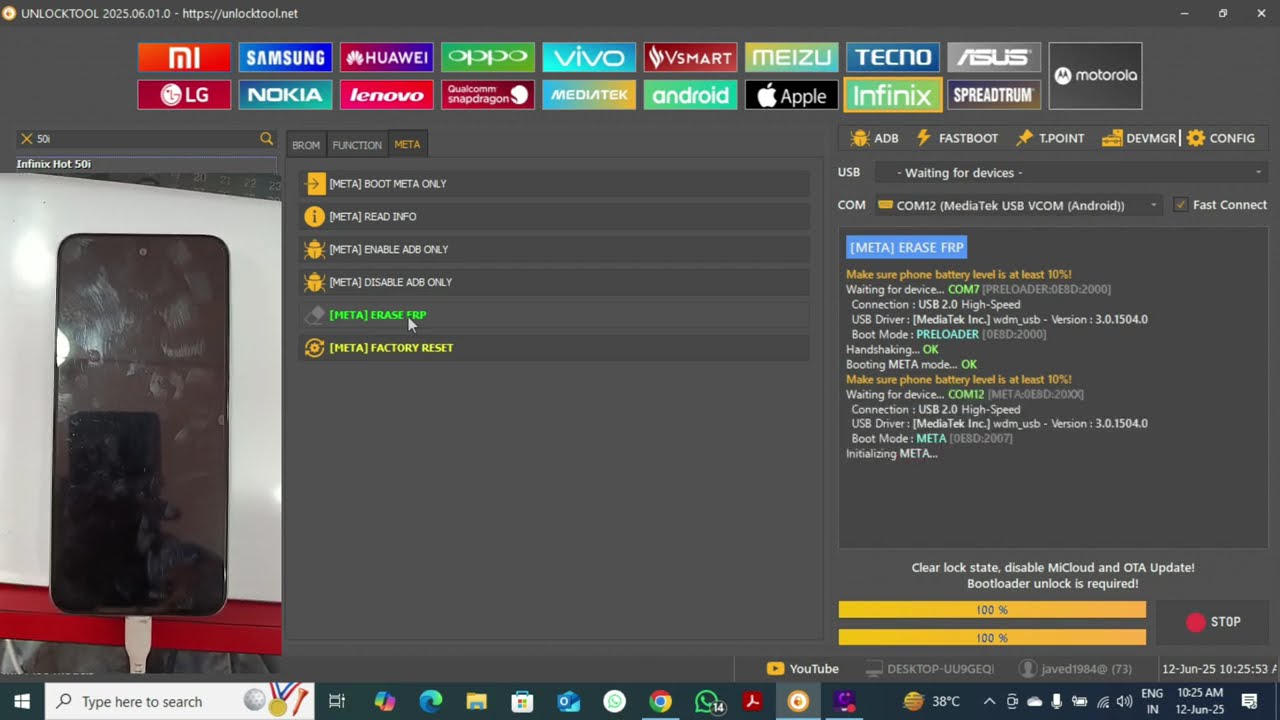Expand the COM12 port dropdown

[1018, 205]
